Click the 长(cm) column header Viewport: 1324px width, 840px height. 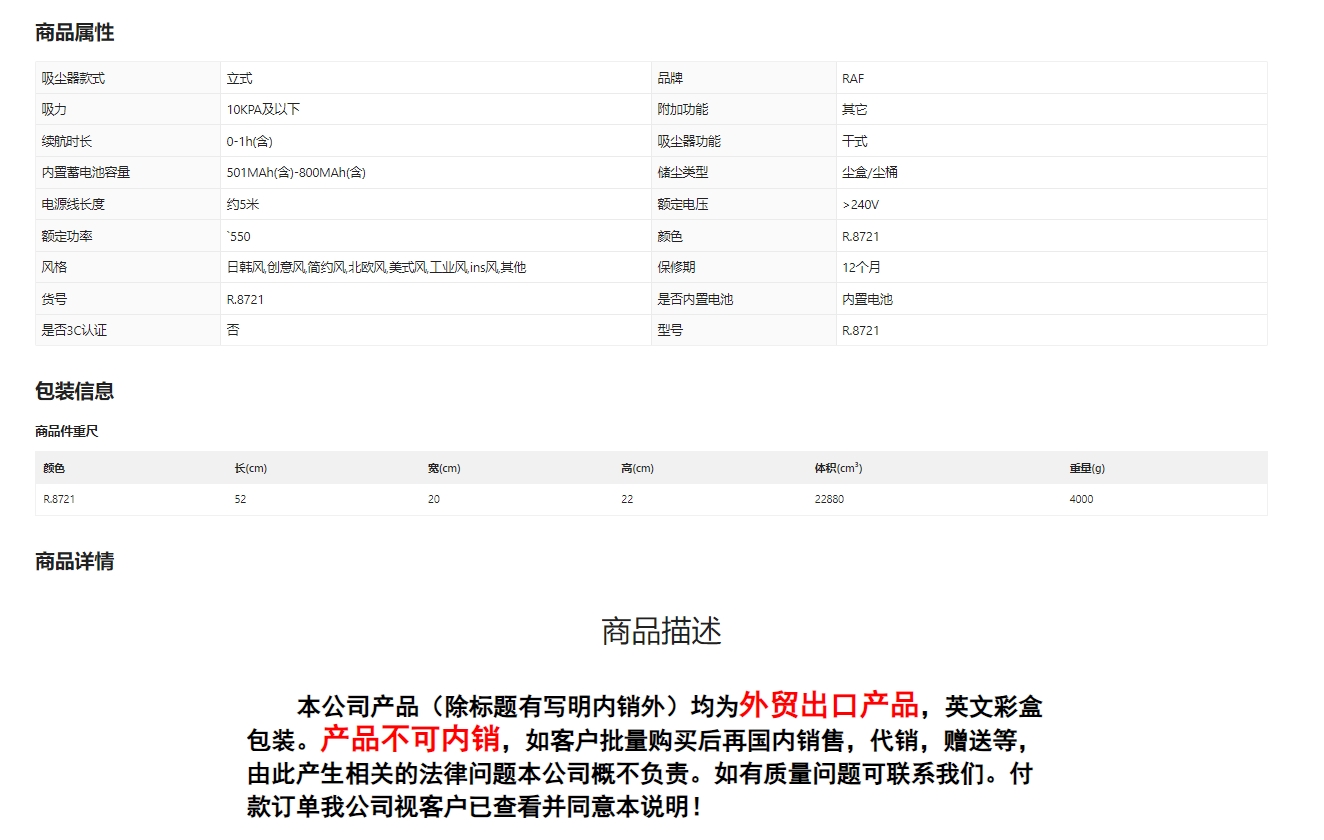pyautogui.click(x=250, y=468)
